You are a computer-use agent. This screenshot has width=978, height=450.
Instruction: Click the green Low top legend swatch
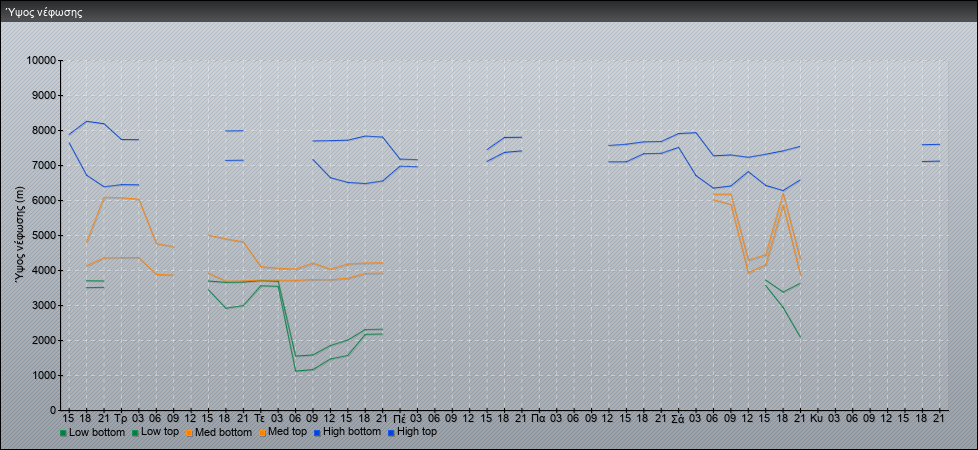136,432
